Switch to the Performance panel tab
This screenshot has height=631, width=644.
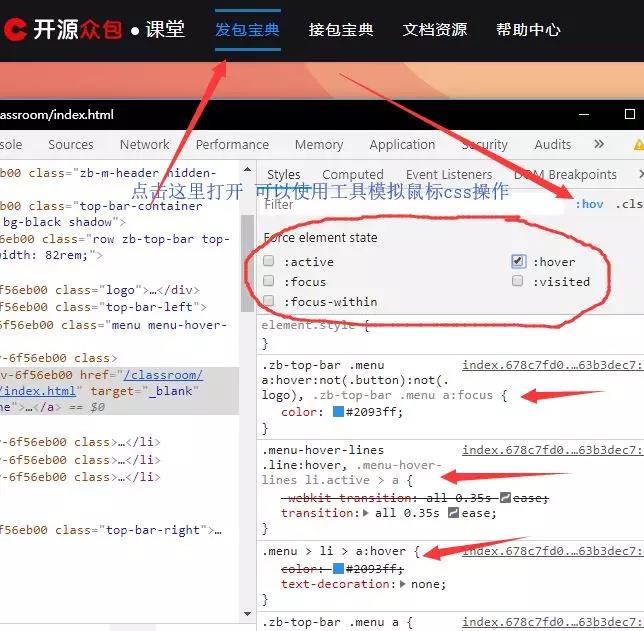click(x=232, y=145)
